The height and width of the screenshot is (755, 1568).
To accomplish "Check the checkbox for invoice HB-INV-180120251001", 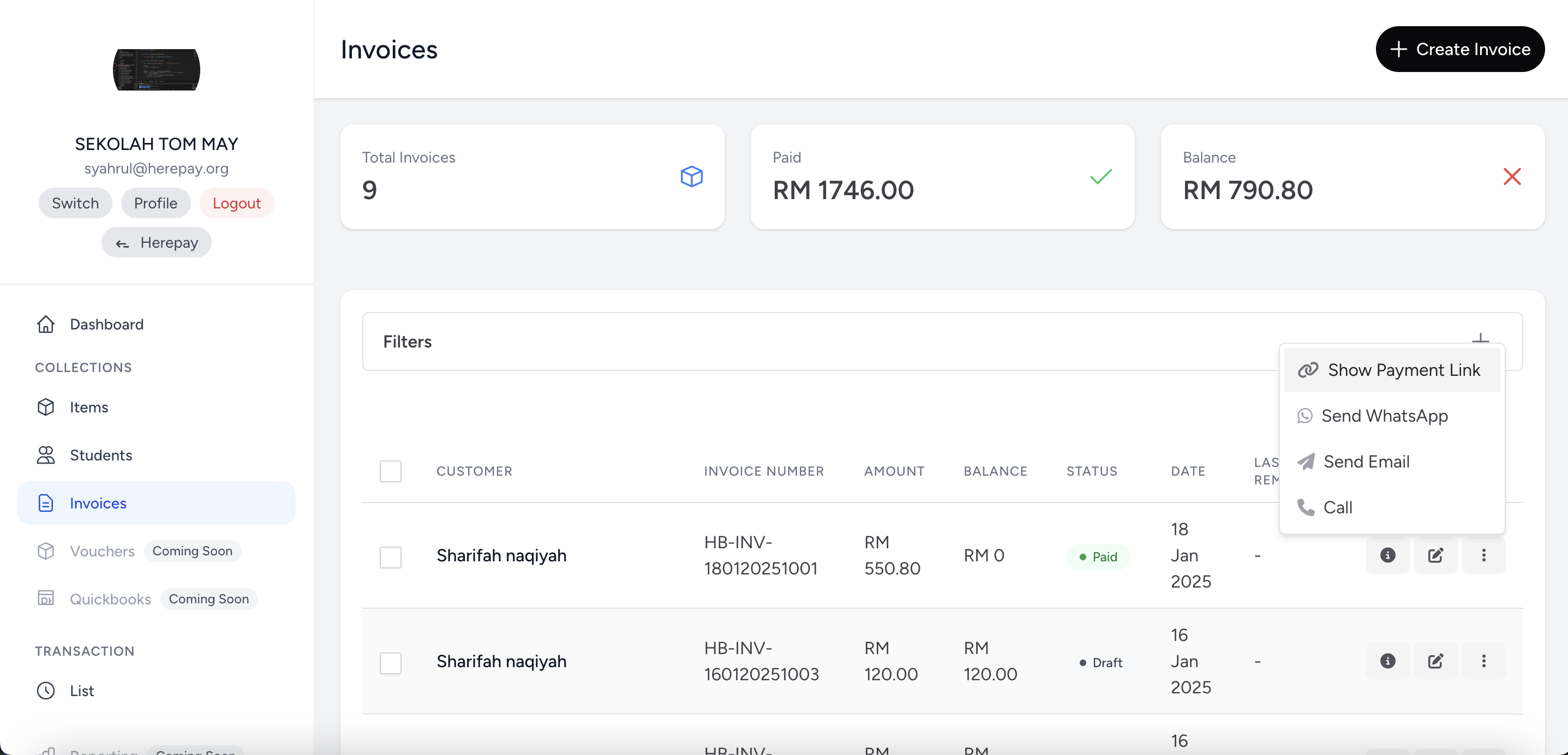I will pos(391,557).
